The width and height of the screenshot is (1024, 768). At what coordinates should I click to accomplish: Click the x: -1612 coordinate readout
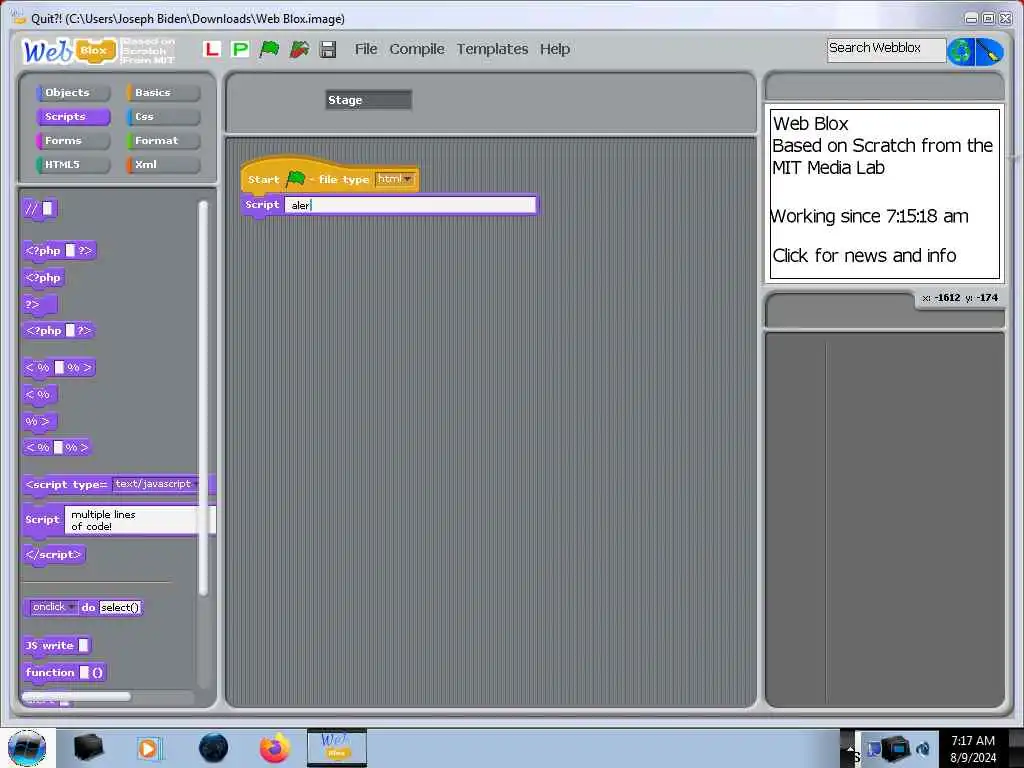pos(941,298)
